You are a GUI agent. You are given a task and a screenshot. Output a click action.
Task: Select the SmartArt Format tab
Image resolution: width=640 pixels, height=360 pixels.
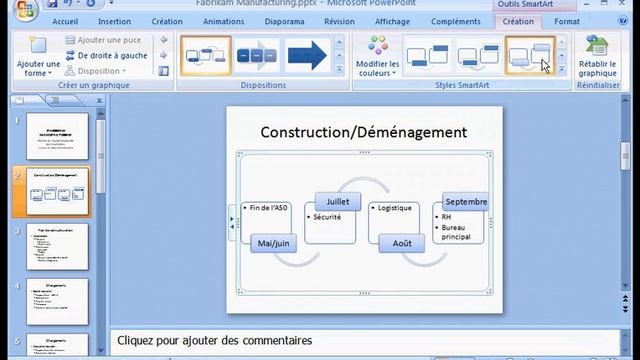click(x=567, y=22)
